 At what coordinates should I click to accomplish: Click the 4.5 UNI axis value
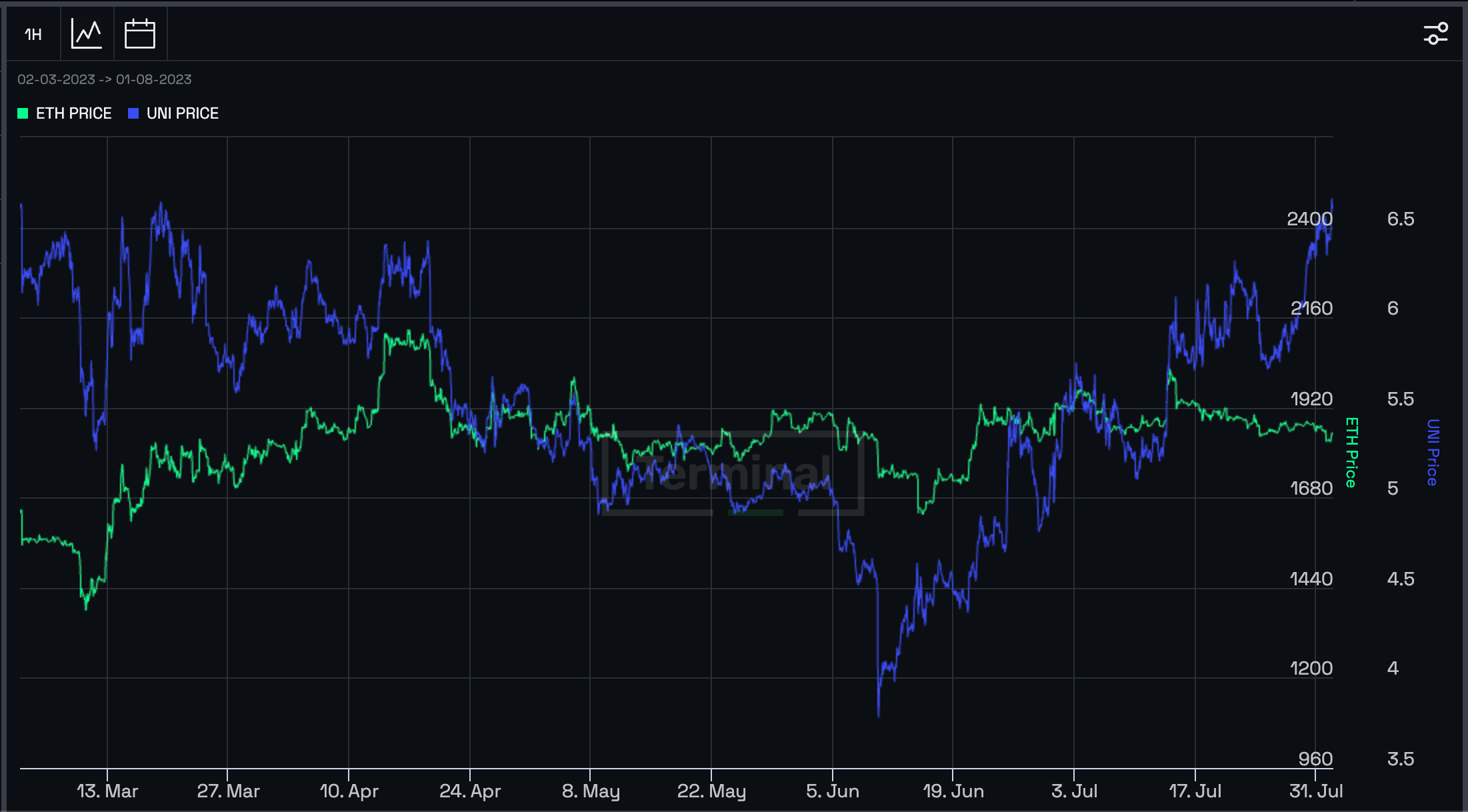point(1401,579)
